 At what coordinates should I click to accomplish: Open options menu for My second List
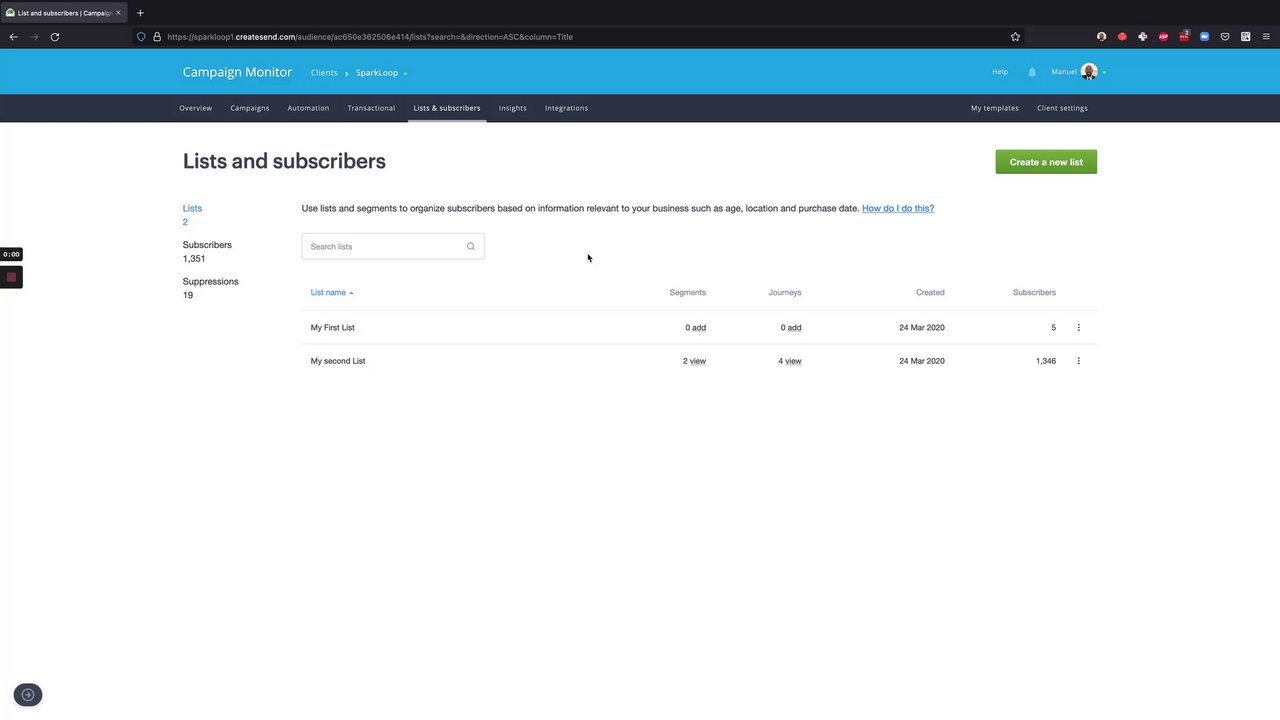coord(1078,361)
